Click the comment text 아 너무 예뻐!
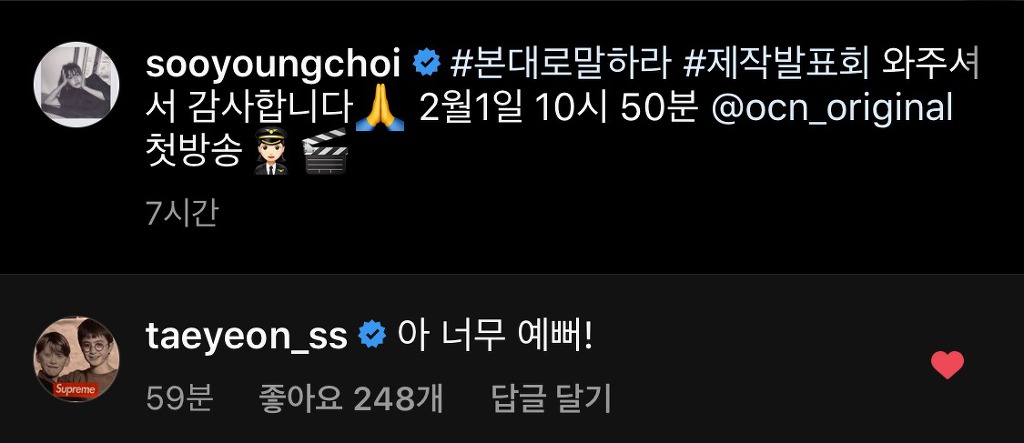 [495, 336]
